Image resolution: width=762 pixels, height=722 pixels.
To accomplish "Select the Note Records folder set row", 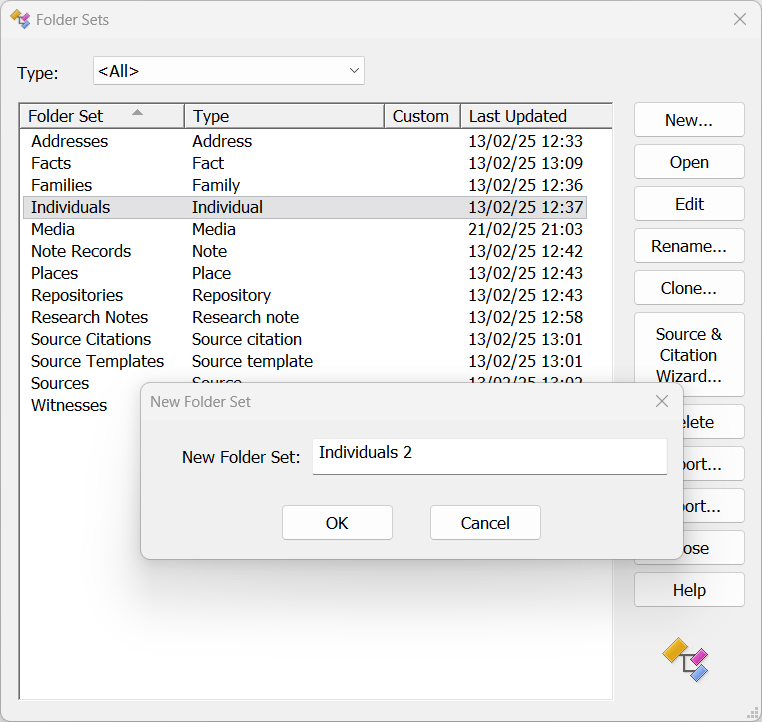I will [x=305, y=251].
